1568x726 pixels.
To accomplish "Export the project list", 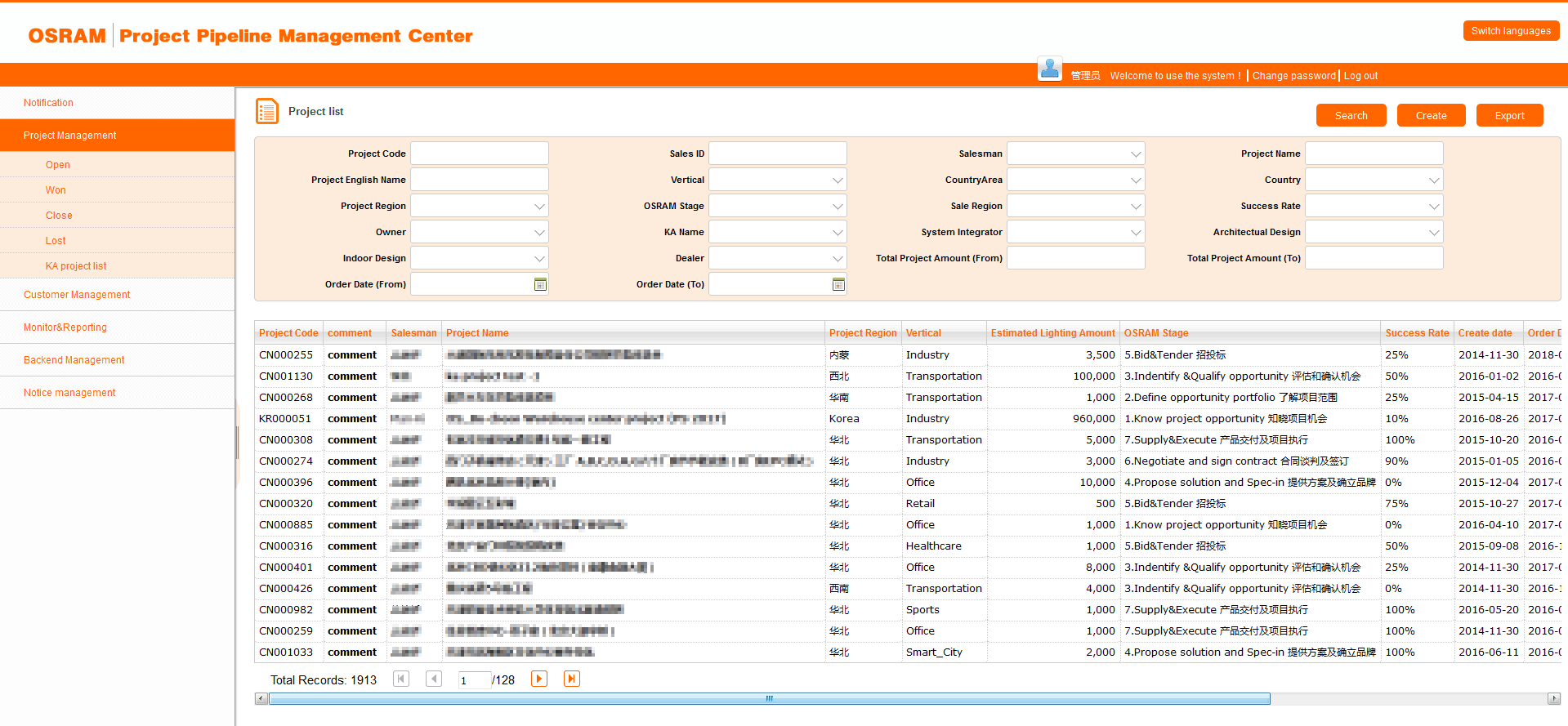I will (1510, 115).
